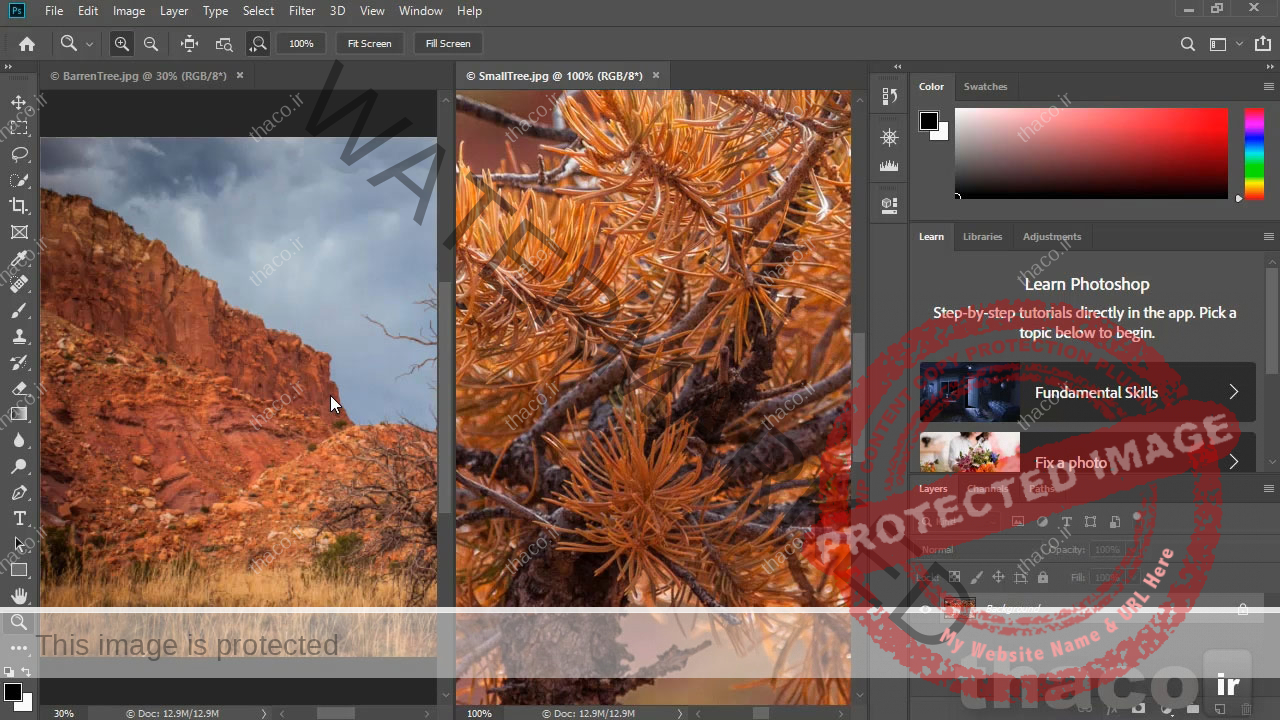
Task: Swap foreground and background colors in the toolbox
Action: 26,672
